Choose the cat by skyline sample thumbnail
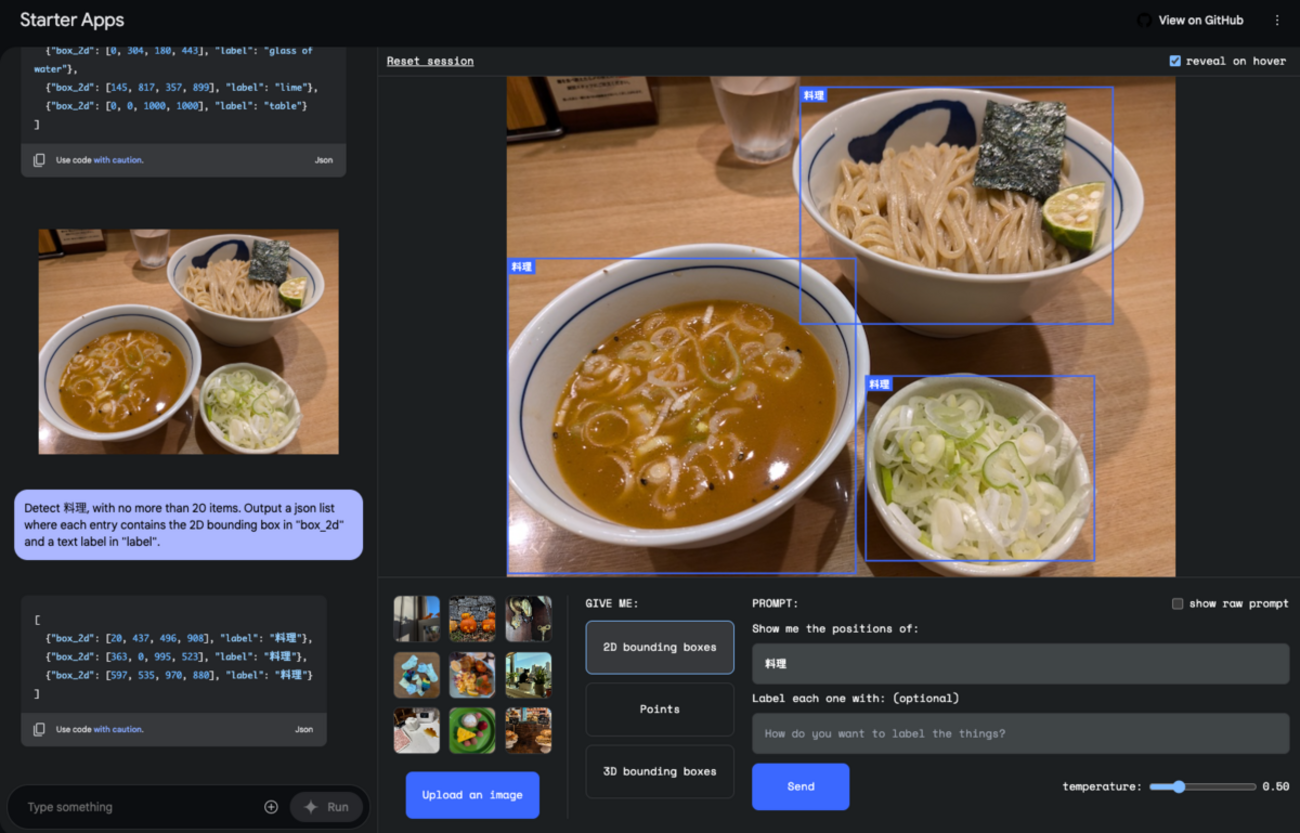Viewport: 1300px width, 833px height. click(x=528, y=675)
